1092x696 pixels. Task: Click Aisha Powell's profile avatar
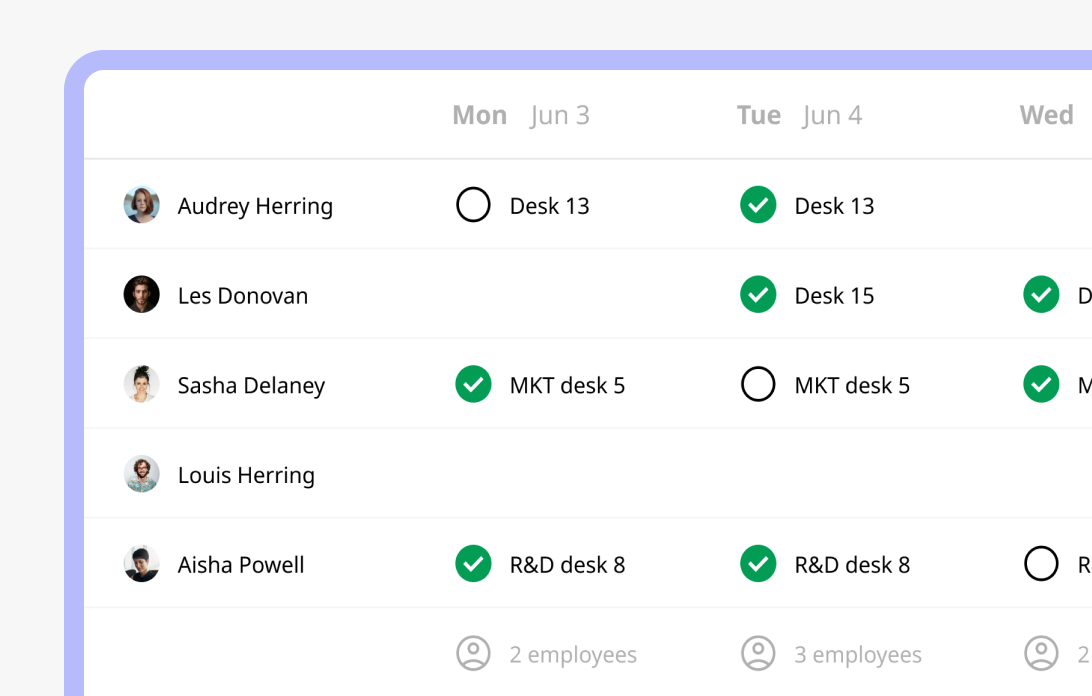tap(141, 564)
